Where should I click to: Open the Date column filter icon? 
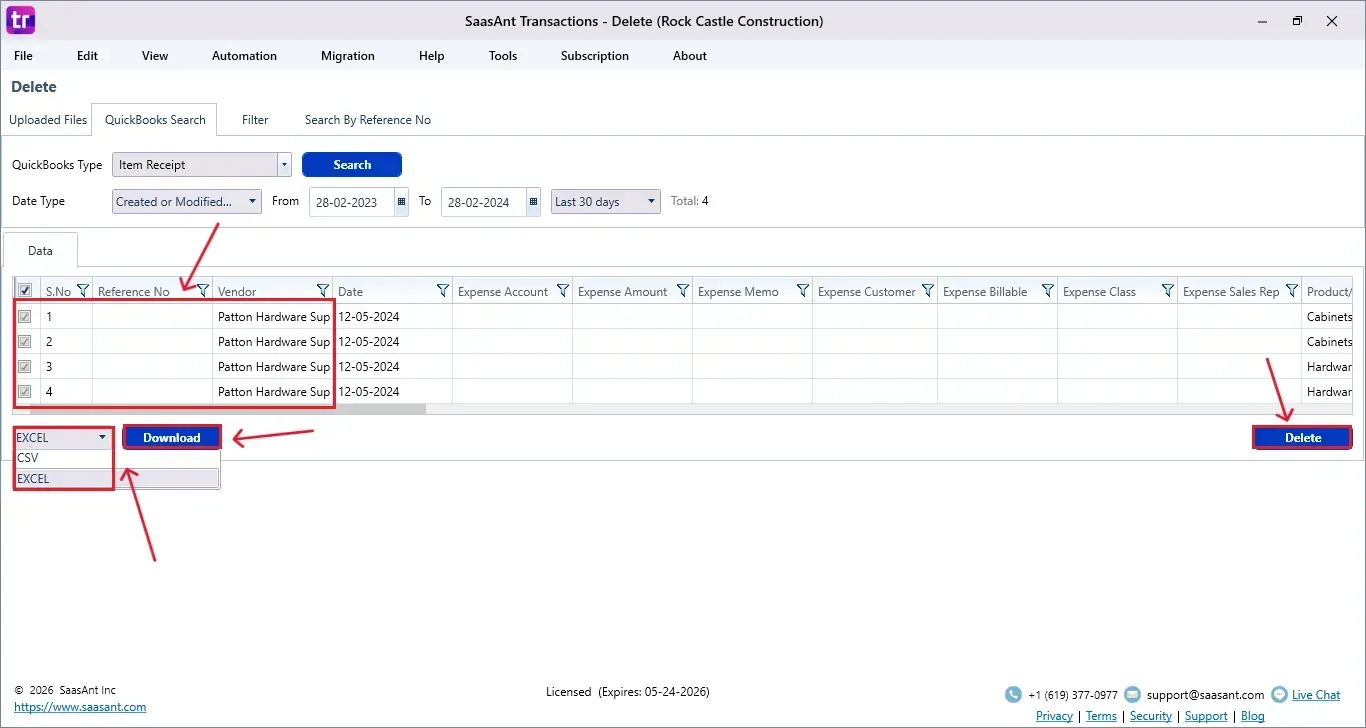[x=443, y=291]
